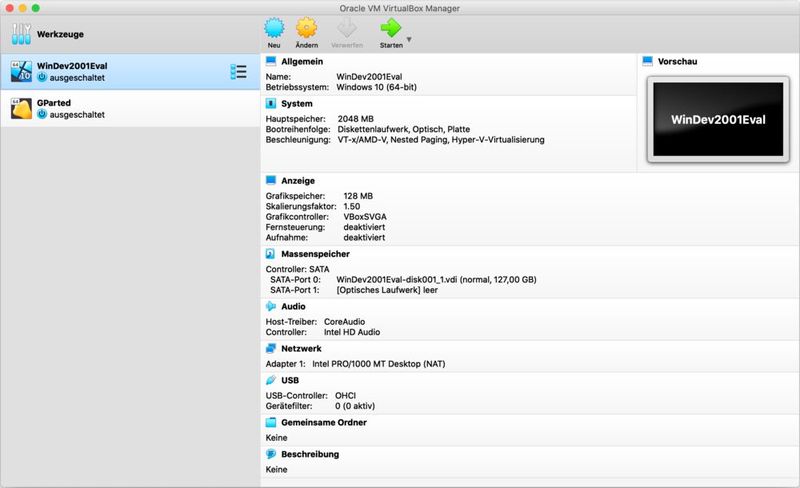Click the Windows 10 icon of WinDev2001Eval
The image size is (800, 488).
tap(21, 72)
